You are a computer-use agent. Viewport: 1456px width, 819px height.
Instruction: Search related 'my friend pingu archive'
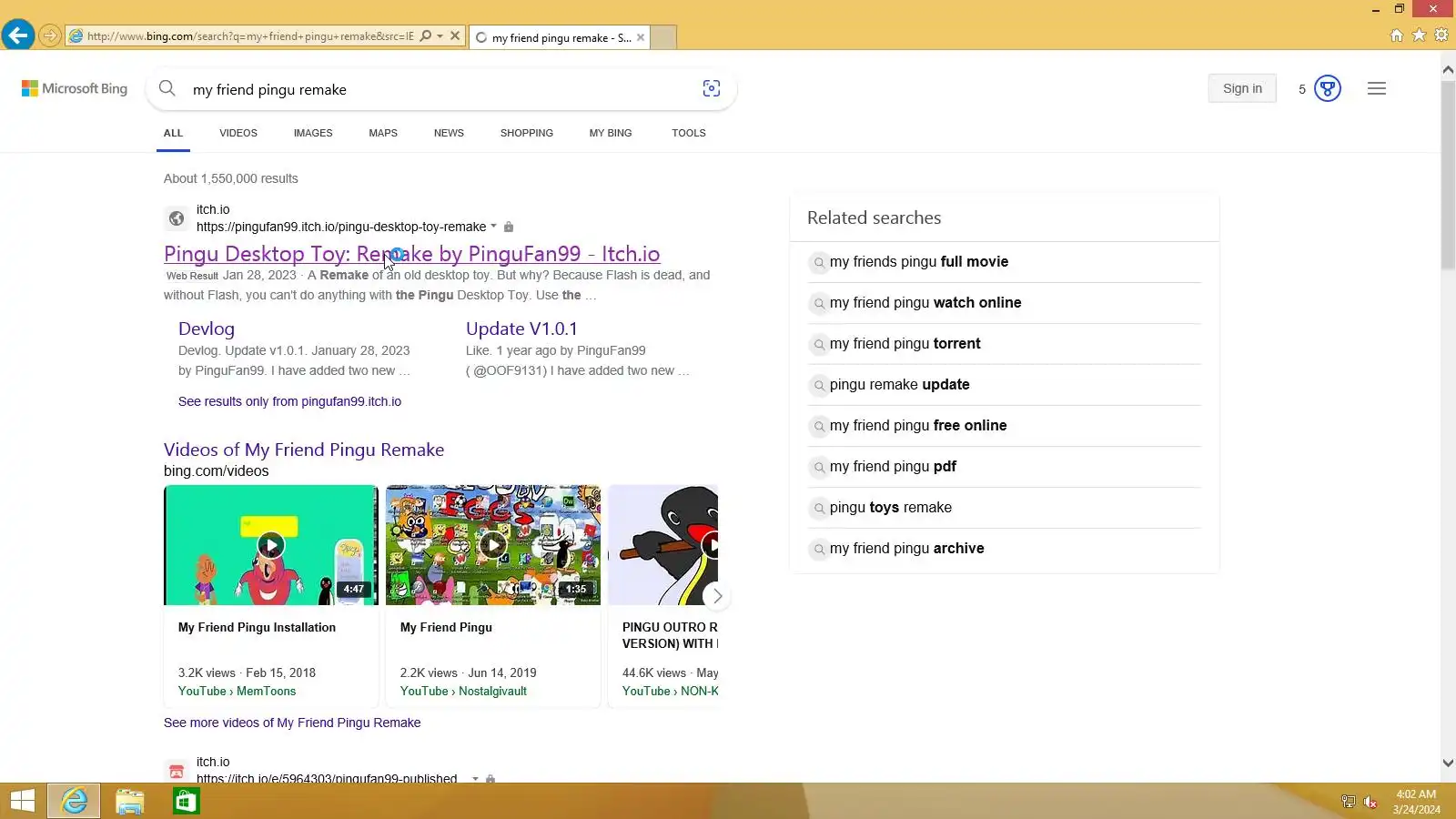point(1004,549)
